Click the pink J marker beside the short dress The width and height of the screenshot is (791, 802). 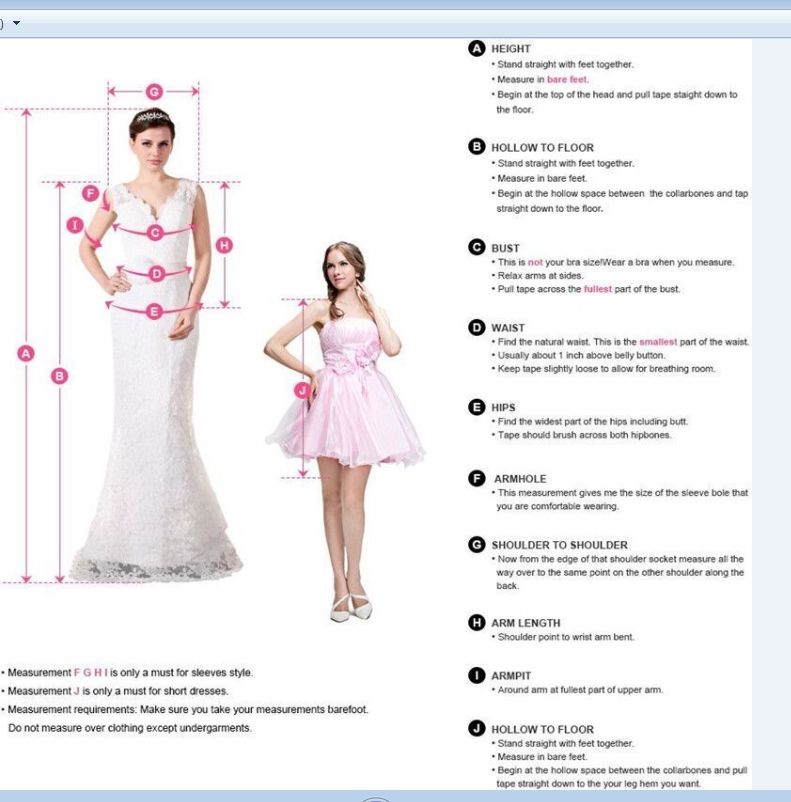point(302,390)
